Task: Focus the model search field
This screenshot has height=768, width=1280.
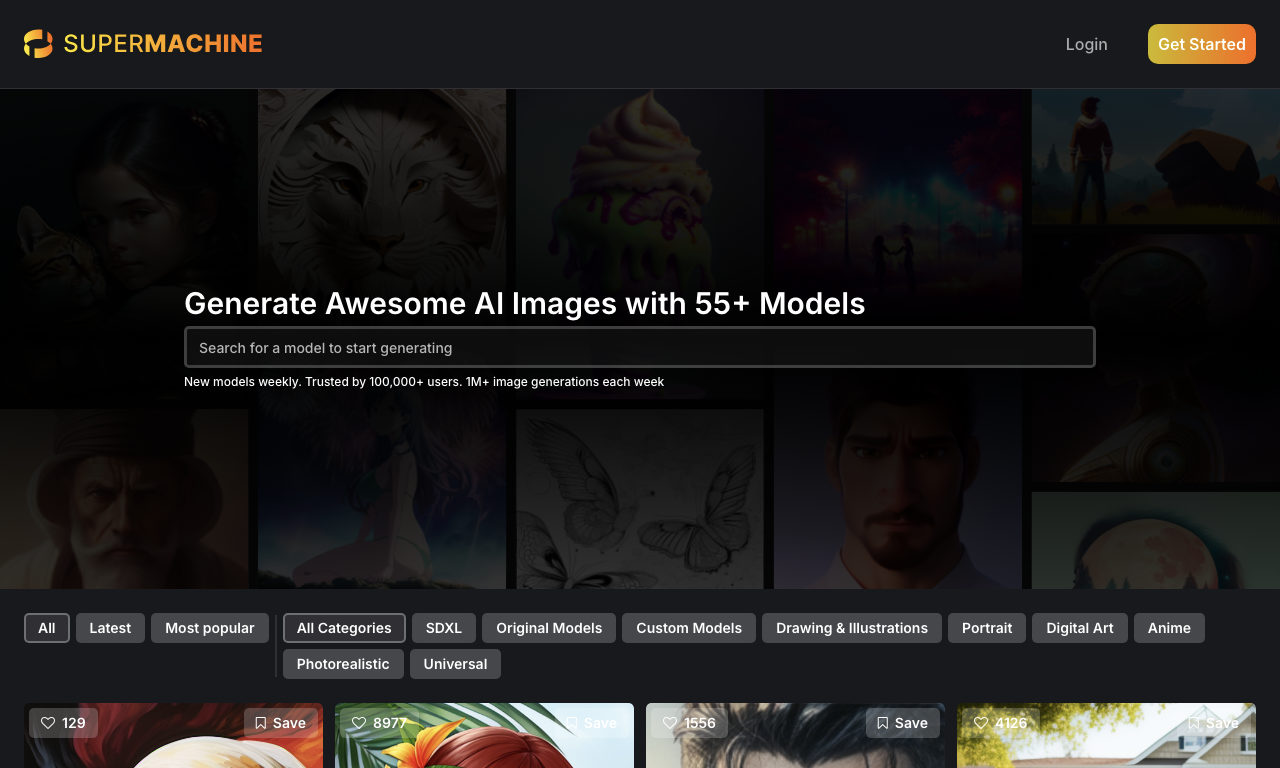Action: click(x=640, y=347)
